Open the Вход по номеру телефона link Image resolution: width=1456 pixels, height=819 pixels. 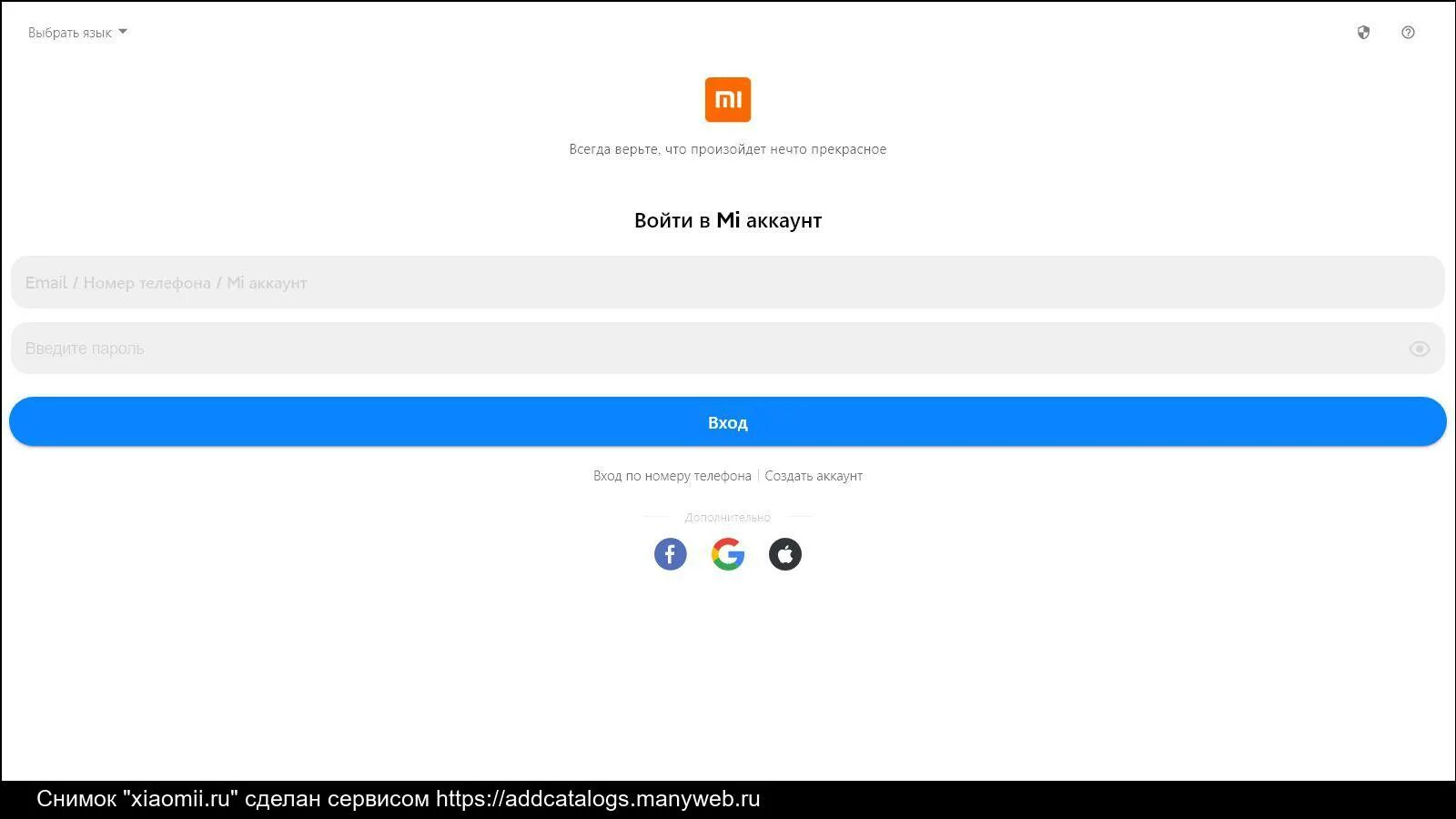click(672, 476)
